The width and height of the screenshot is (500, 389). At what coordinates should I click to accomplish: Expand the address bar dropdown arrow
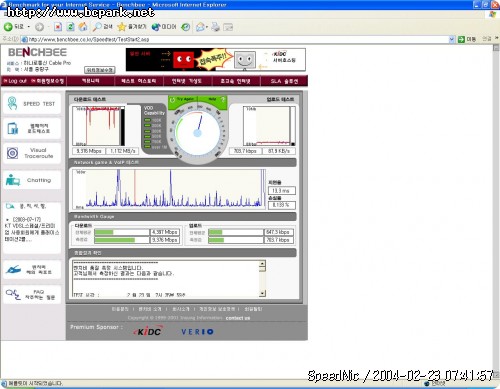coord(452,39)
